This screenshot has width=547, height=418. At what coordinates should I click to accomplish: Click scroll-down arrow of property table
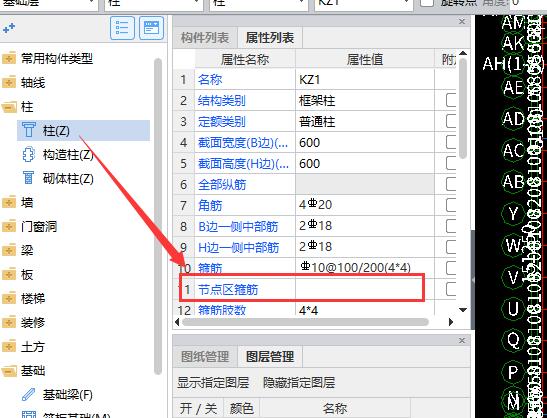463,310
